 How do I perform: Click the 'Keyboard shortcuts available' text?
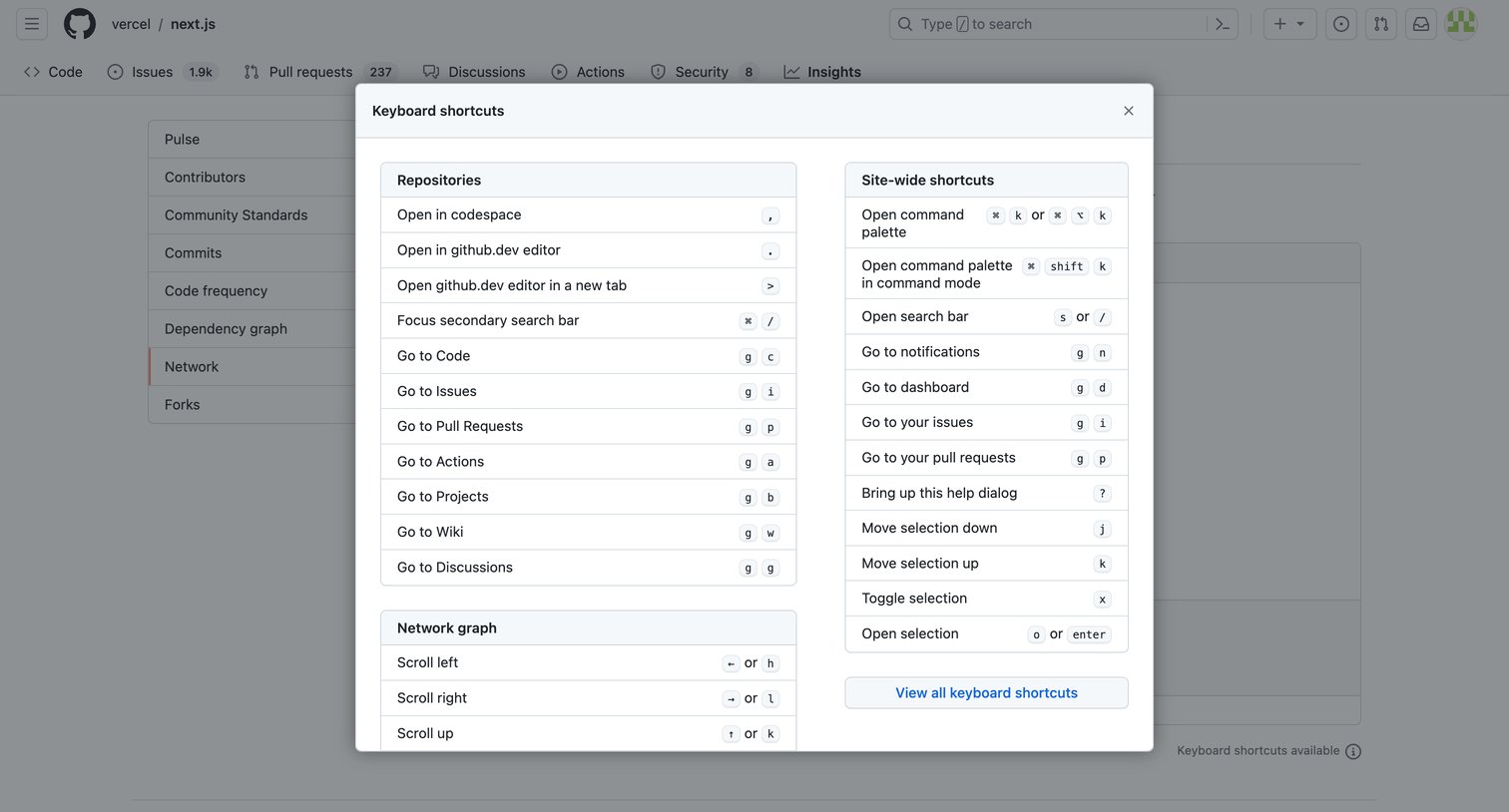(1257, 751)
